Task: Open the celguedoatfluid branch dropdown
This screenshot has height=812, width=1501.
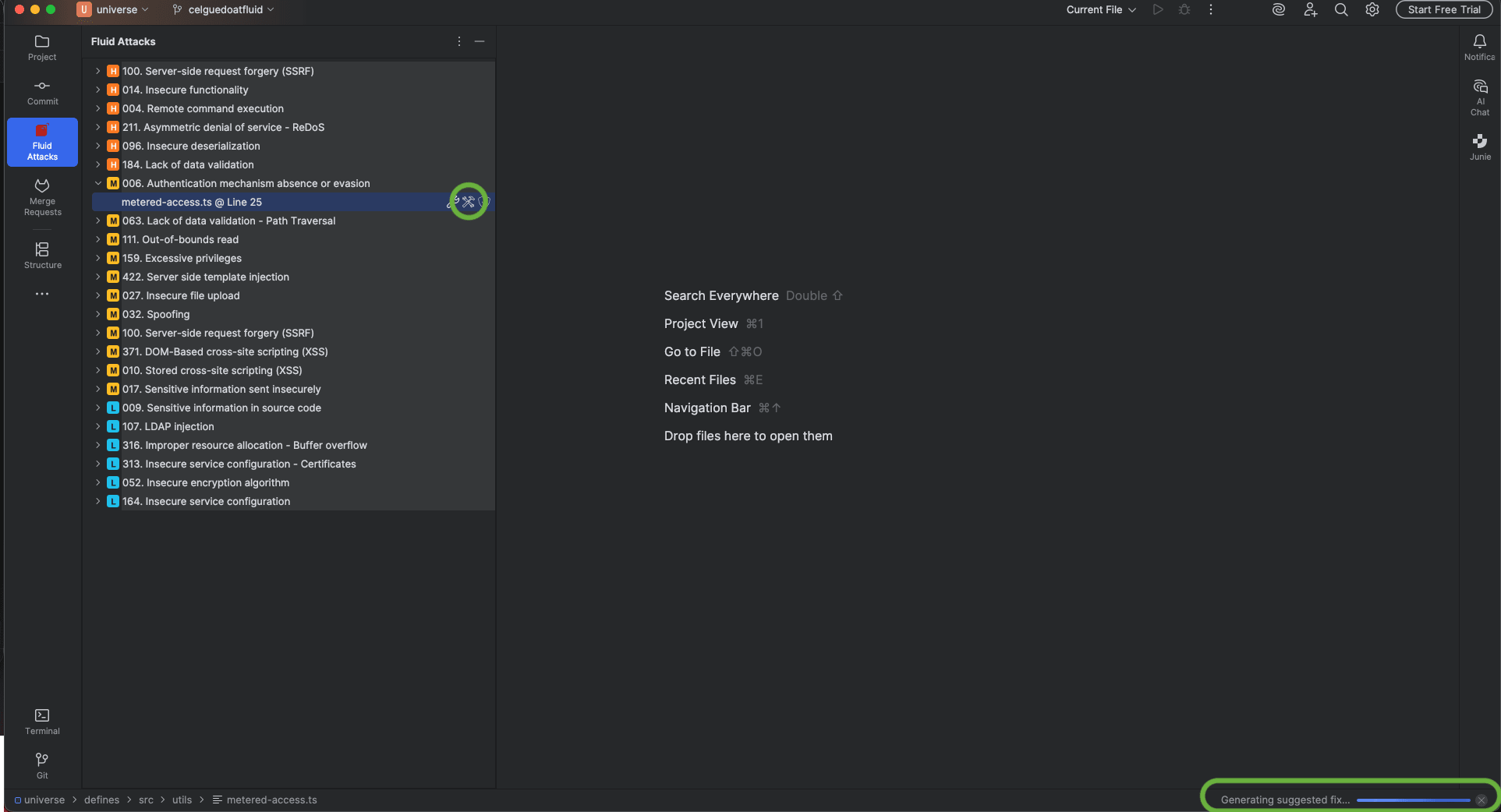Action: point(223,10)
